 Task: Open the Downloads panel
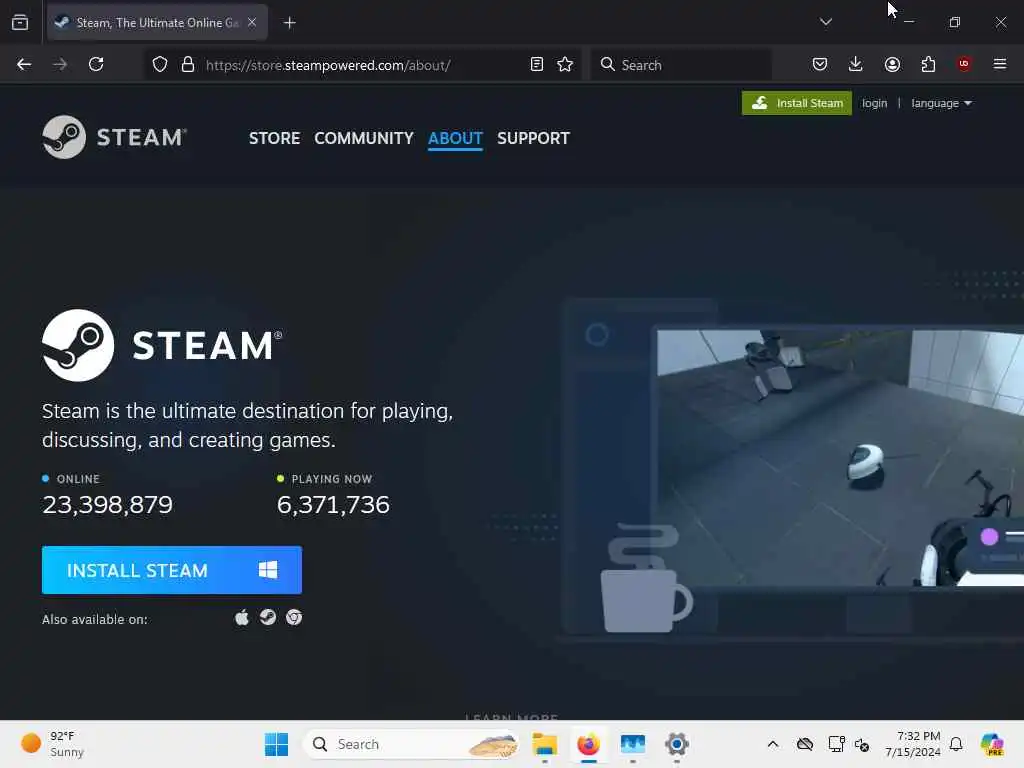point(856,64)
